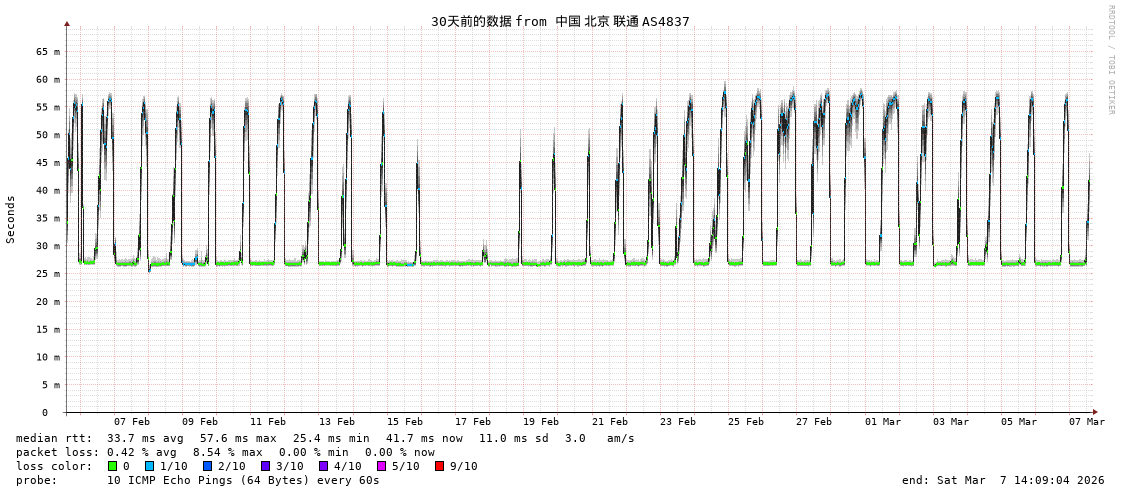Viewport: 1121px width, 494px height.
Task: Click the graph title mentioning AS4837
Action: 560,21
